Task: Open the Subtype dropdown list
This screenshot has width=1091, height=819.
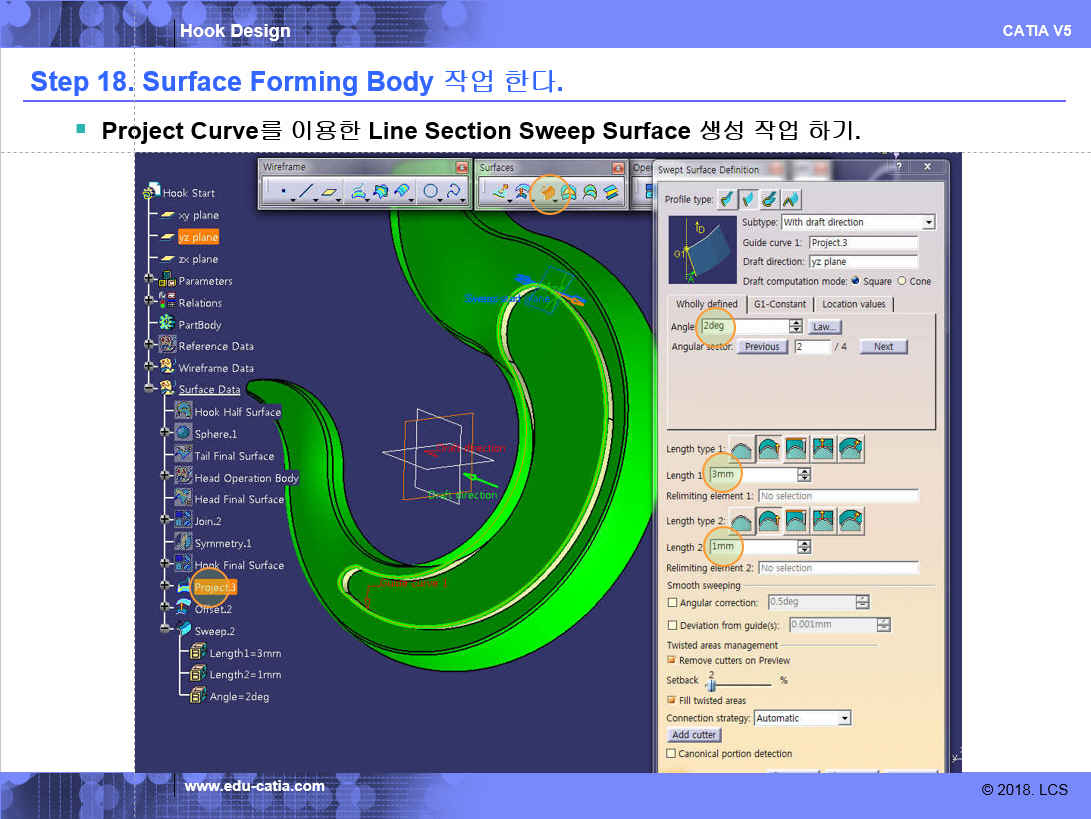Action: click(x=929, y=222)
